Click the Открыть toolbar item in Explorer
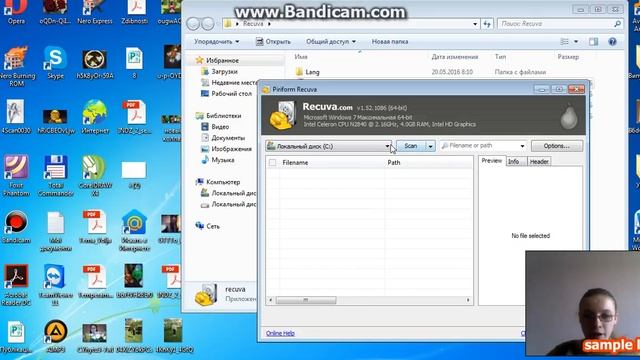 pos(273,42)
